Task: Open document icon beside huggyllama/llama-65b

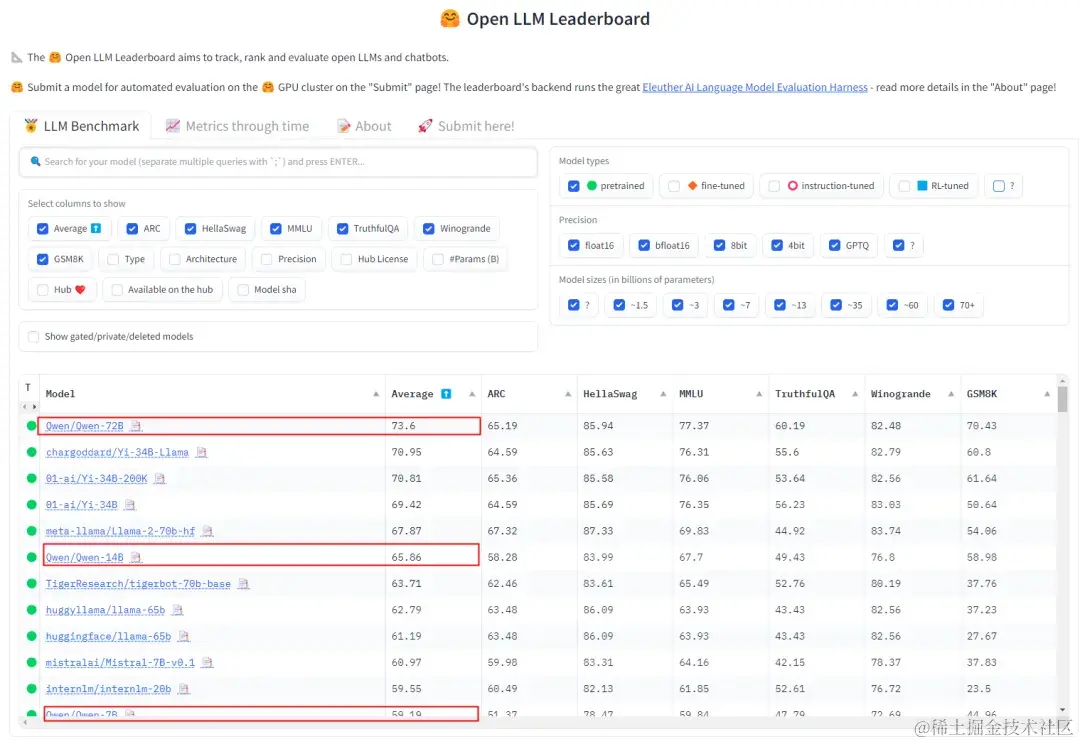Action: pyautogui.click(x=178, y=610)
